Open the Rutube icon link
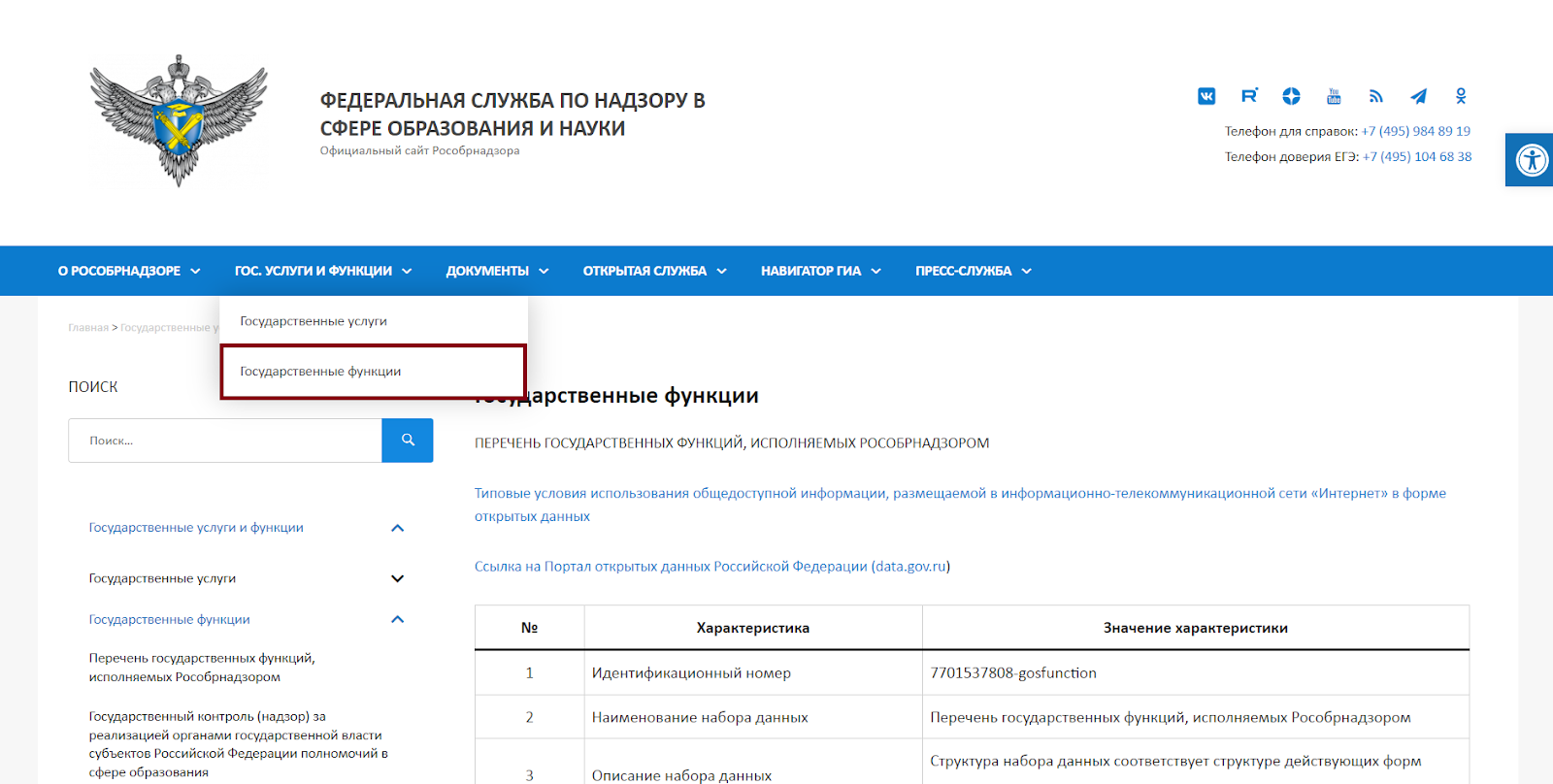This screenshot has width=1553, height=784. tap(1249, 96)
